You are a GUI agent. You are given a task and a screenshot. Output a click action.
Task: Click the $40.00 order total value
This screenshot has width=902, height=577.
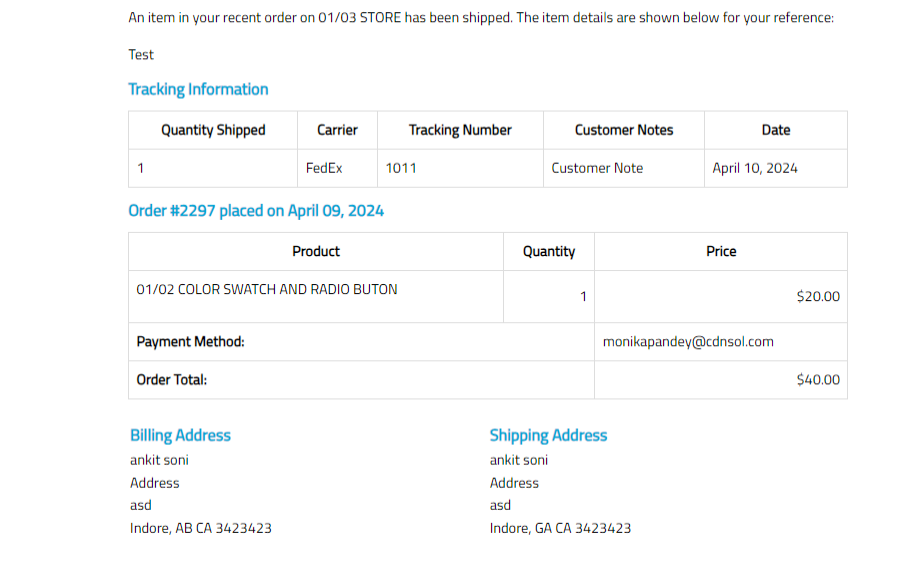[x=818, y=380]
